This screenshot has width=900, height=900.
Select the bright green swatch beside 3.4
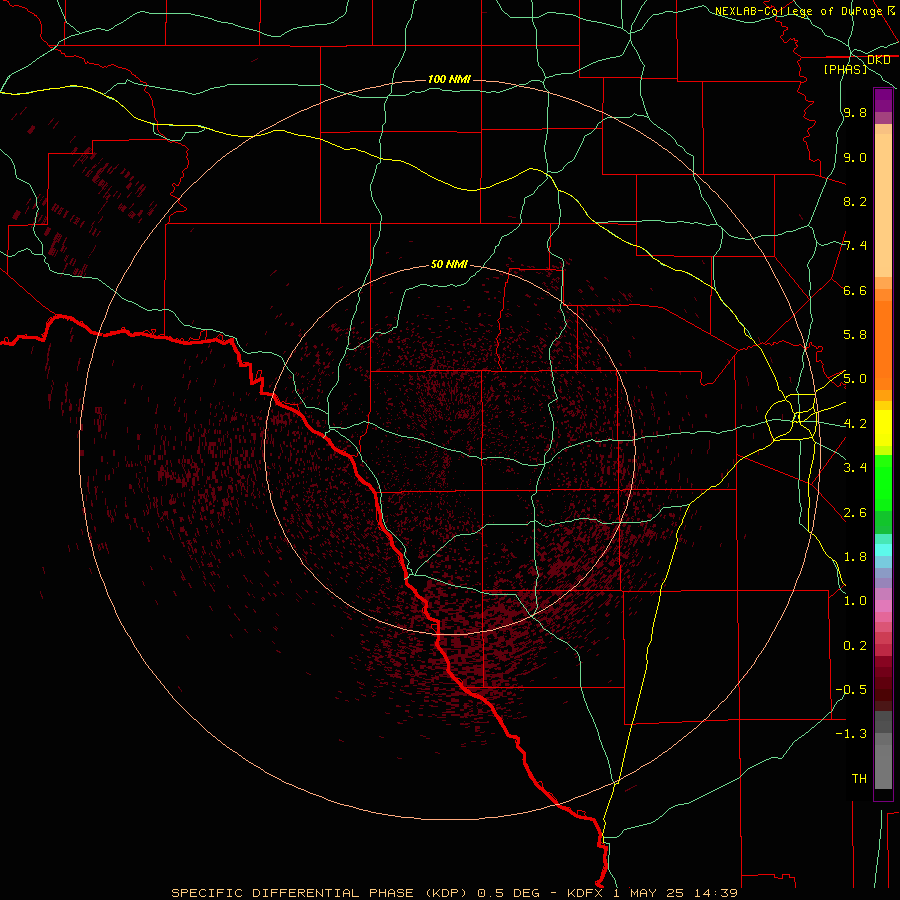(x=883, y=483)
